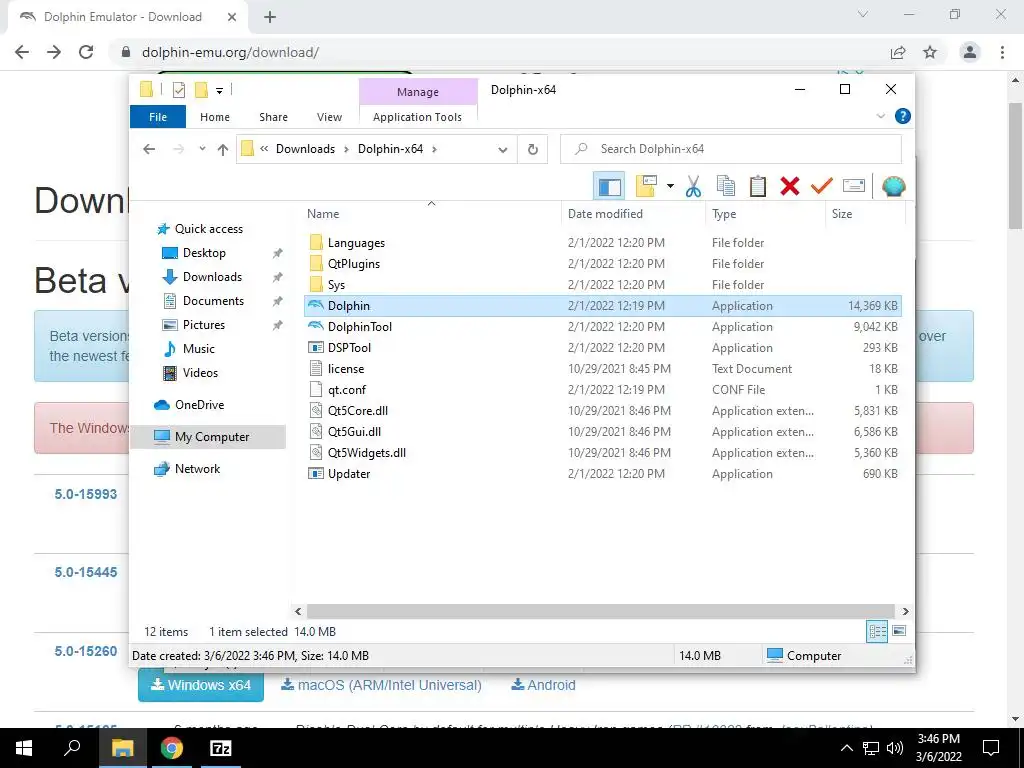Toggle the preview pane layout icon
This screenshot has height=768, width=1024.
pos(609,187)
